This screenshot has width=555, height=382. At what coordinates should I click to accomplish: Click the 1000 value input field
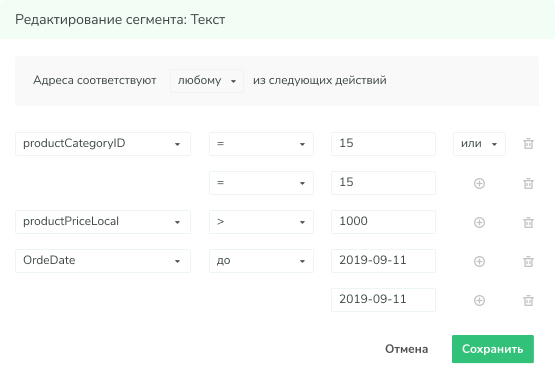[x=383, y=222]
